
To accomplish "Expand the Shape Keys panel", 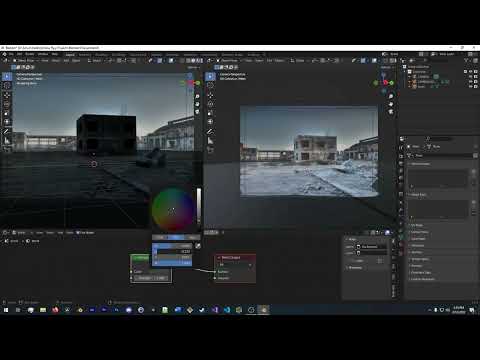I will tap(418, 195).
